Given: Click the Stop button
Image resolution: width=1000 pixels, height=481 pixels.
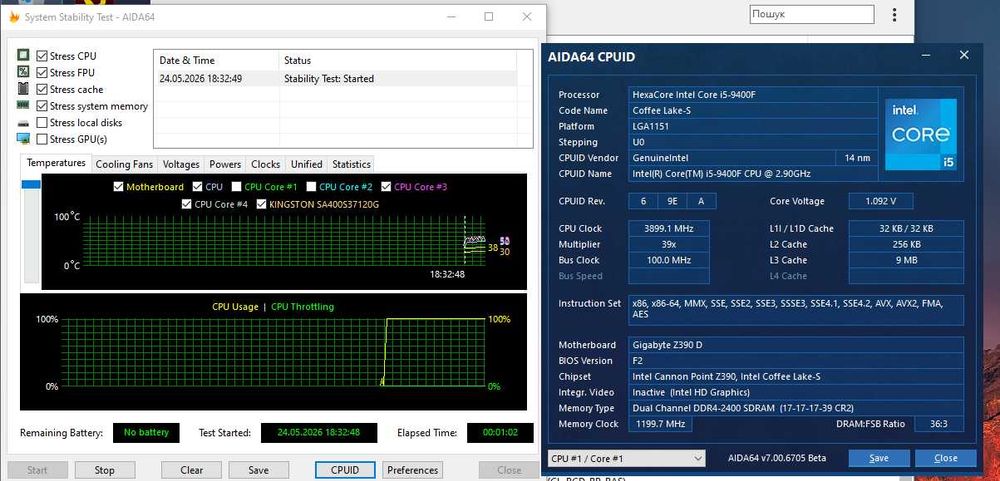Looking at the screenshot, I should [105, 470].
